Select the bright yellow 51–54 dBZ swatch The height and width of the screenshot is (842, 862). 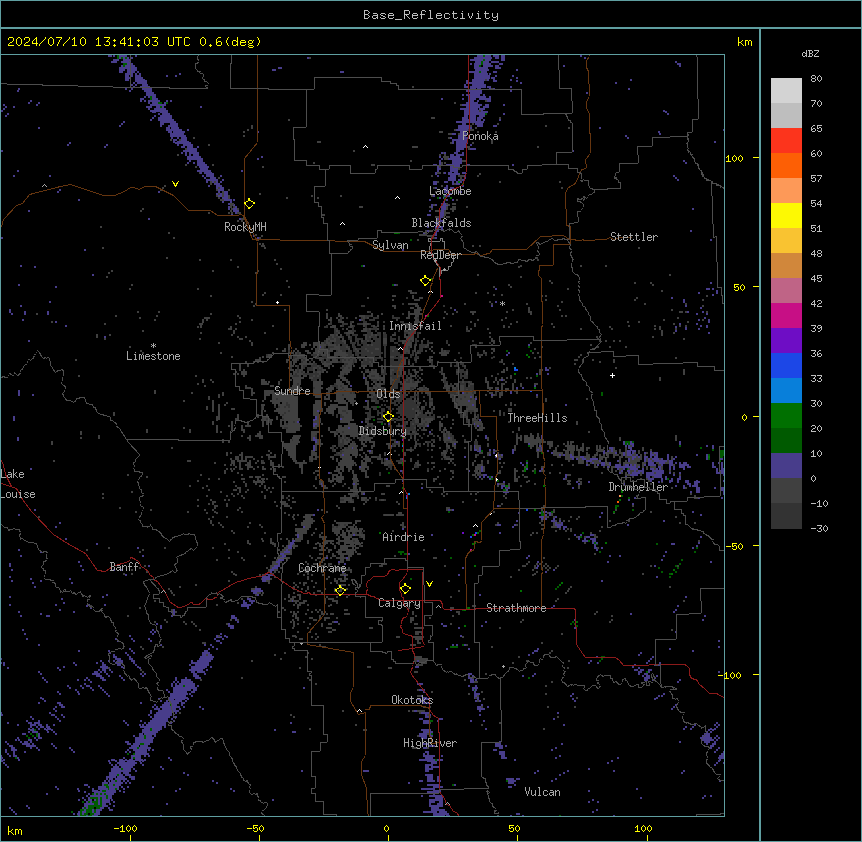click(786, 215)
